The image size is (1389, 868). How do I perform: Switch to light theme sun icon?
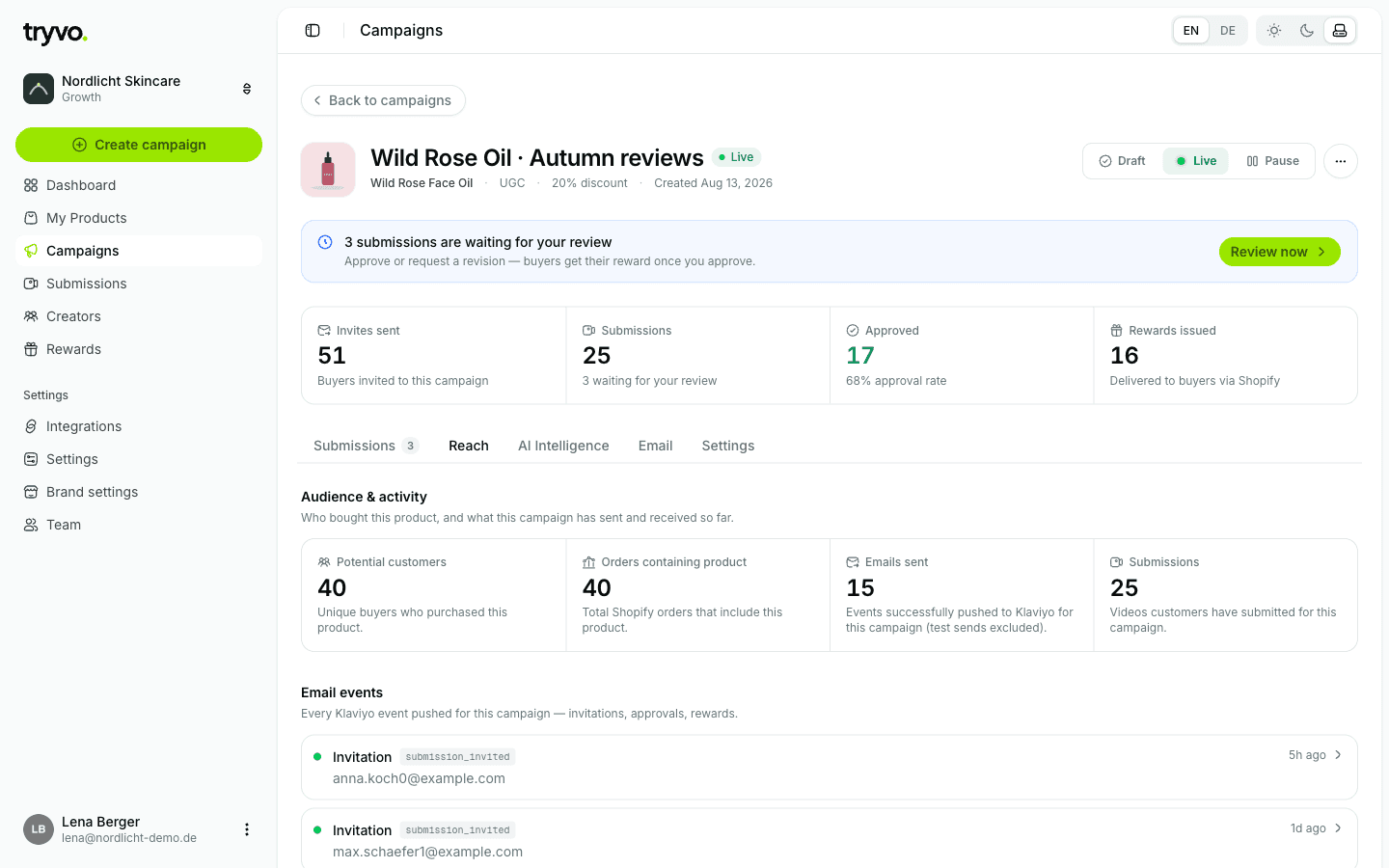[1274, 31]
